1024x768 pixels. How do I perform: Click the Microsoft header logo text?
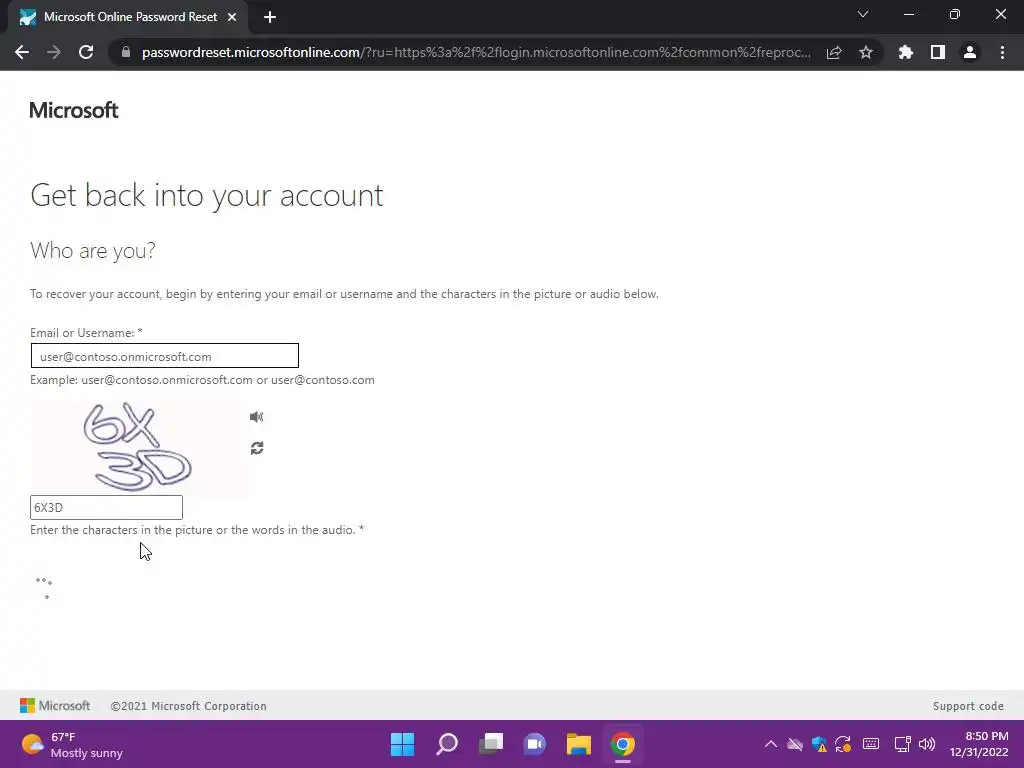[x=74, y=110]
